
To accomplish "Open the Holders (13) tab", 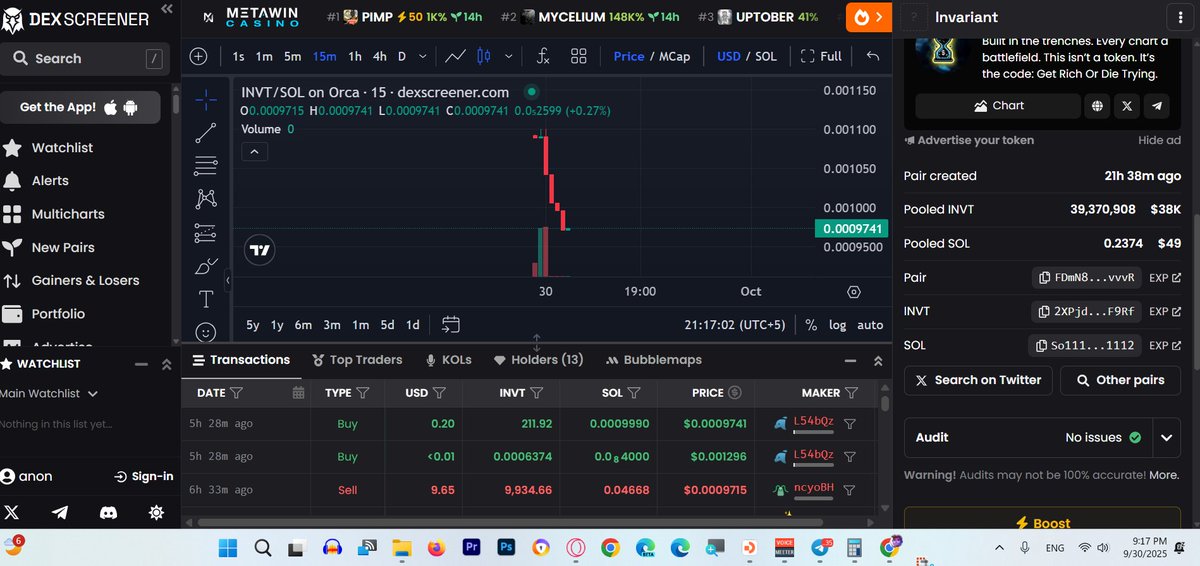I will click(538, 360).
